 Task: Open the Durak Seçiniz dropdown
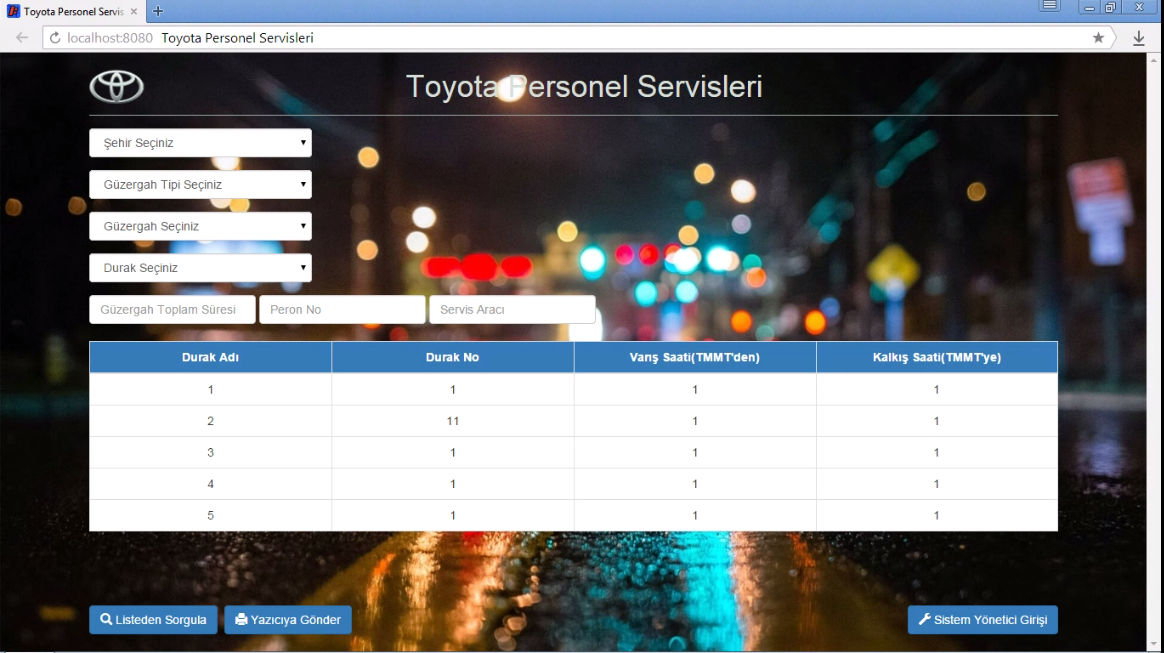pos(200,267)
